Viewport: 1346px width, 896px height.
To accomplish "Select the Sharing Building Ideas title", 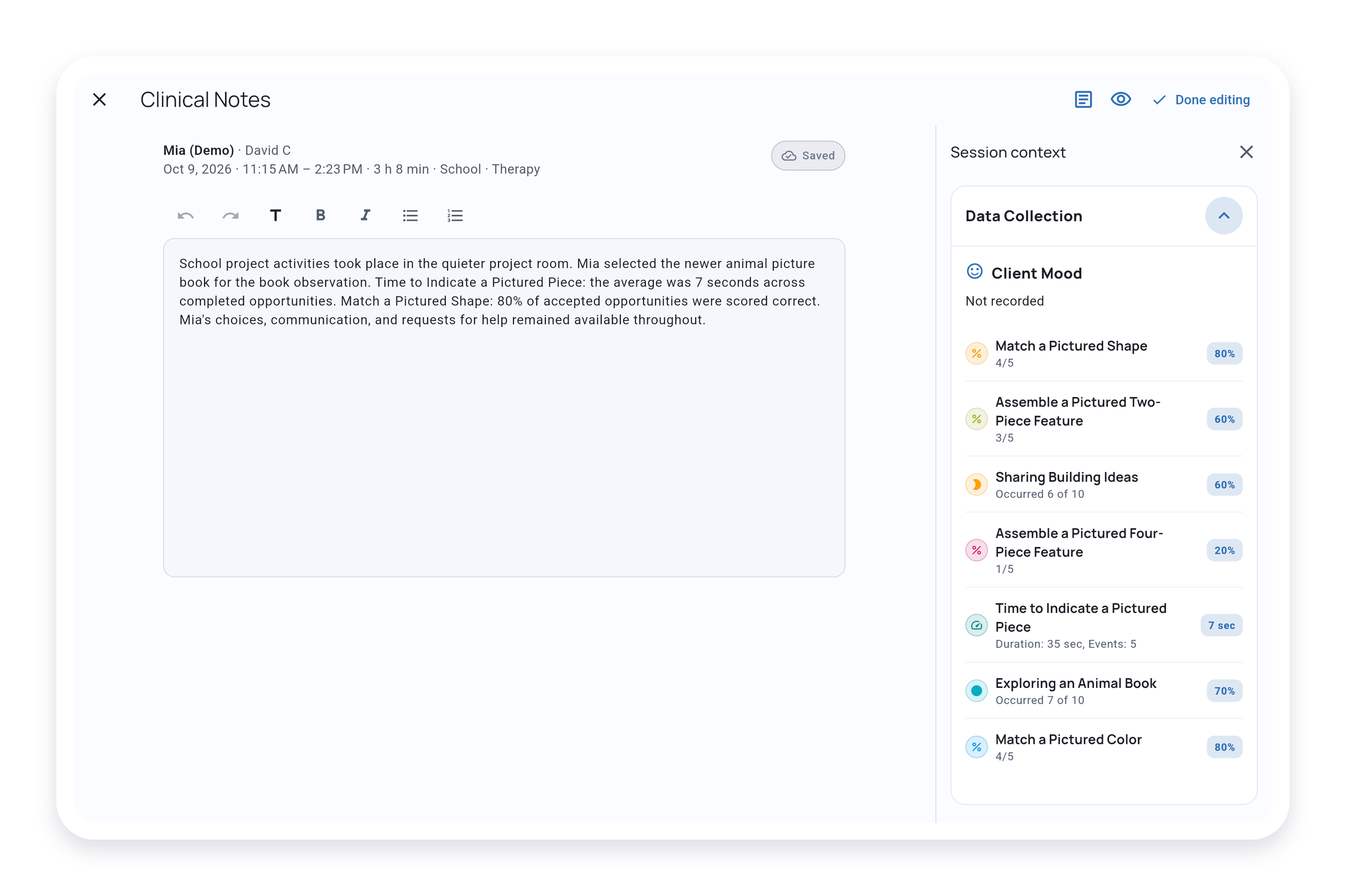I will (x=1066, y=477).
